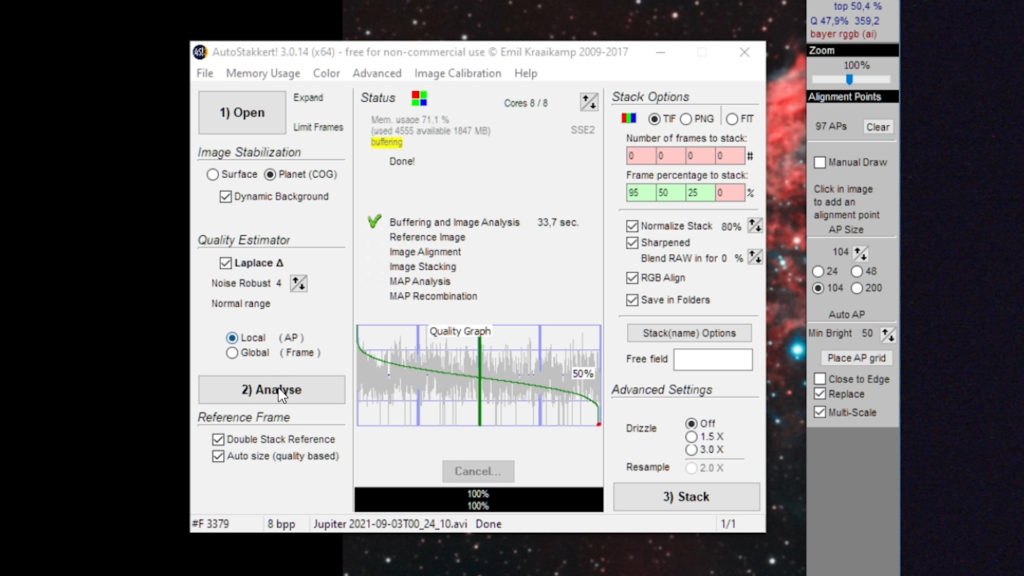Click the 1) Open button
1024x576 pixels.
[242, 112]
